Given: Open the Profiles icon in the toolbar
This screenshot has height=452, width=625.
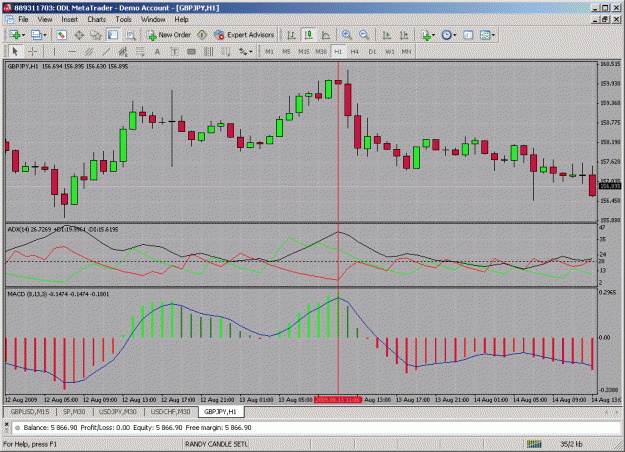Looking at the screenshot, I should [36, 35].
